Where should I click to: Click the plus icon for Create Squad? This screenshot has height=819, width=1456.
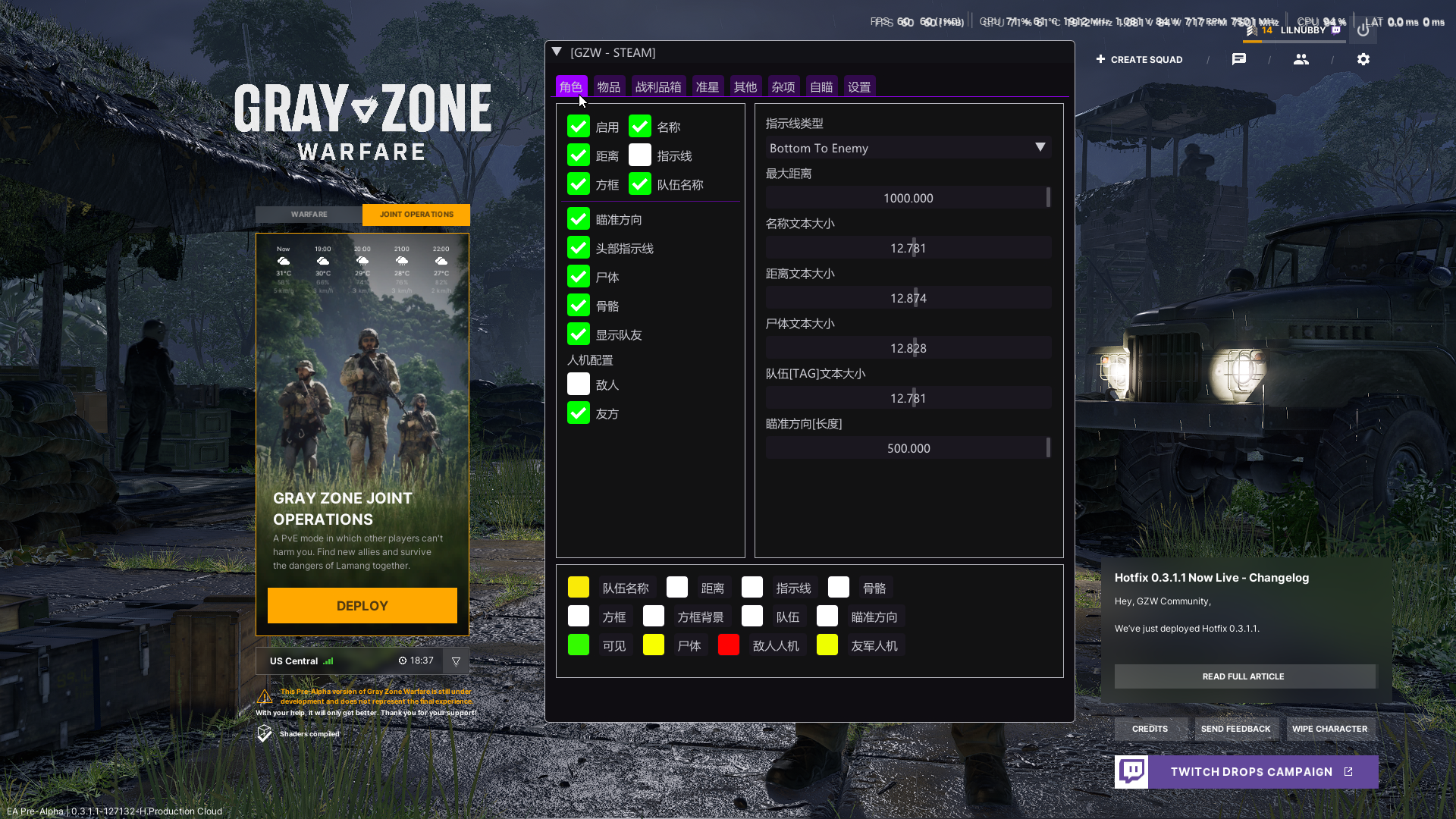1100,59
